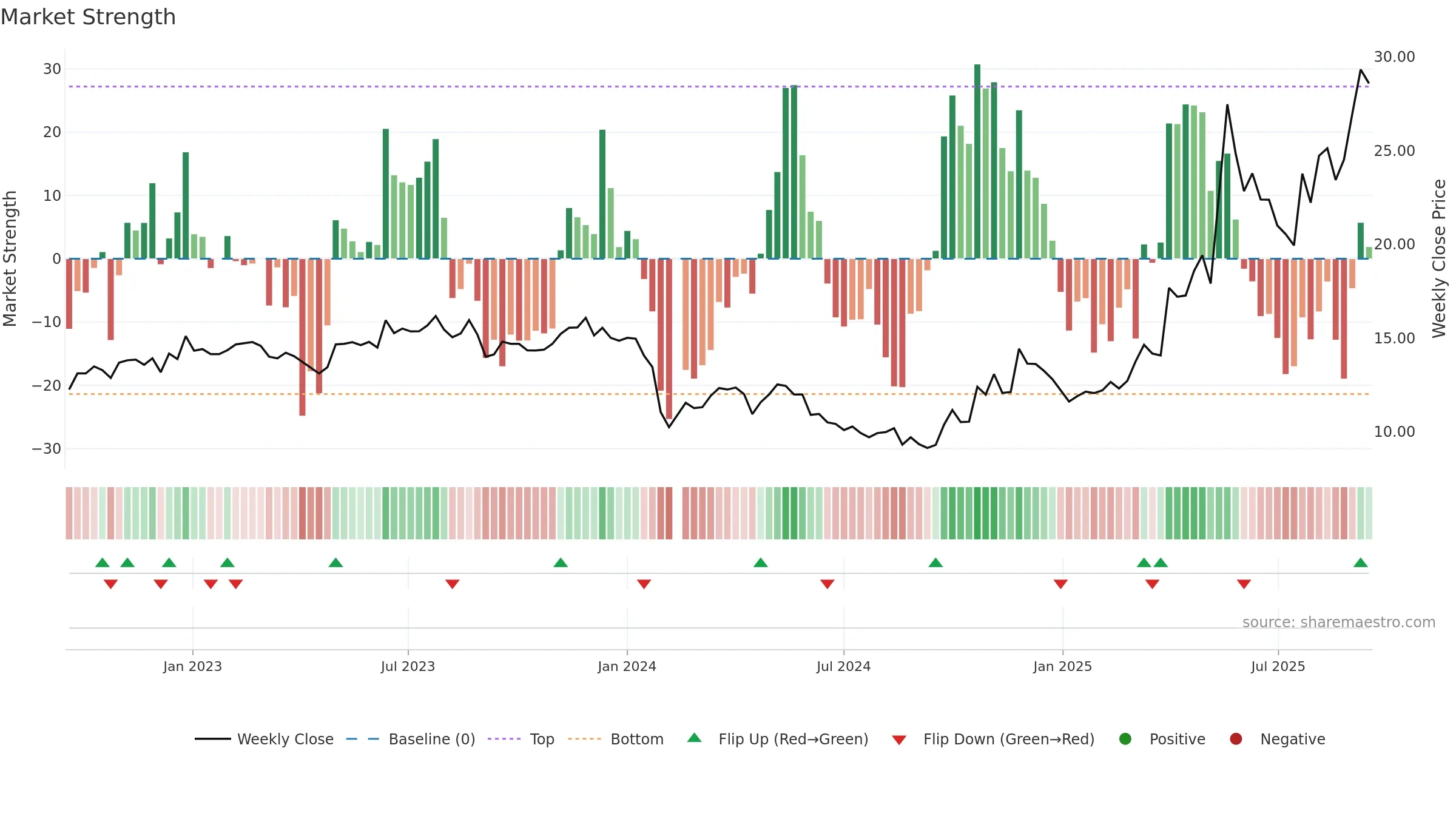Click the flip-down marker just after Jan 2024
This screenshot has height=819, width=1456.
tap(644, 584)
